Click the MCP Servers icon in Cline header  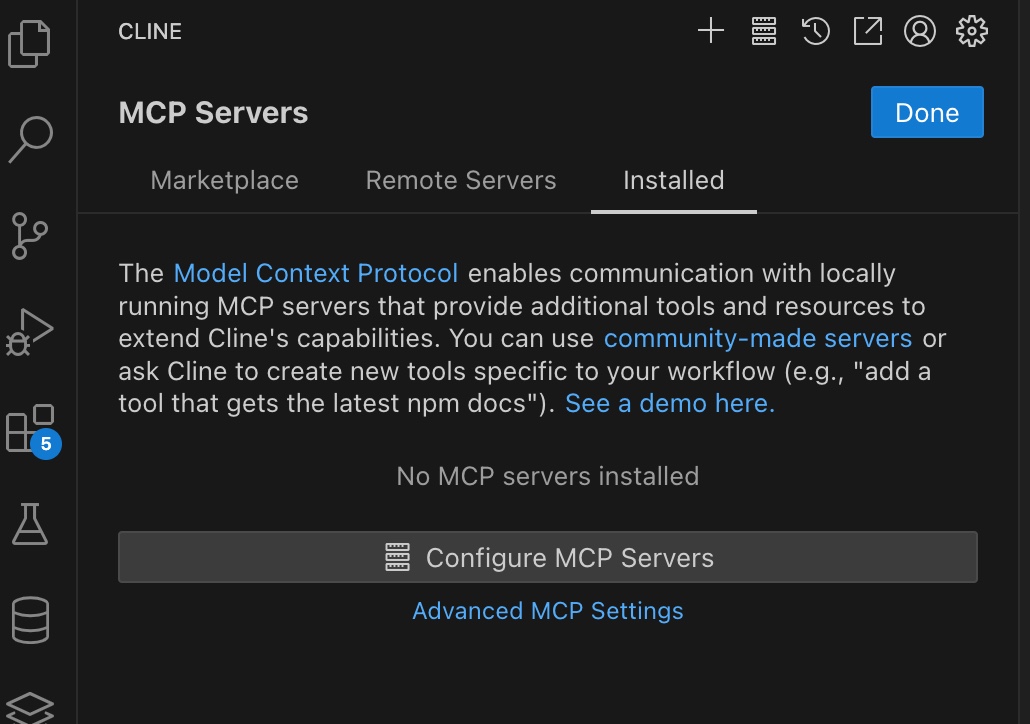(x=763, y=31)
